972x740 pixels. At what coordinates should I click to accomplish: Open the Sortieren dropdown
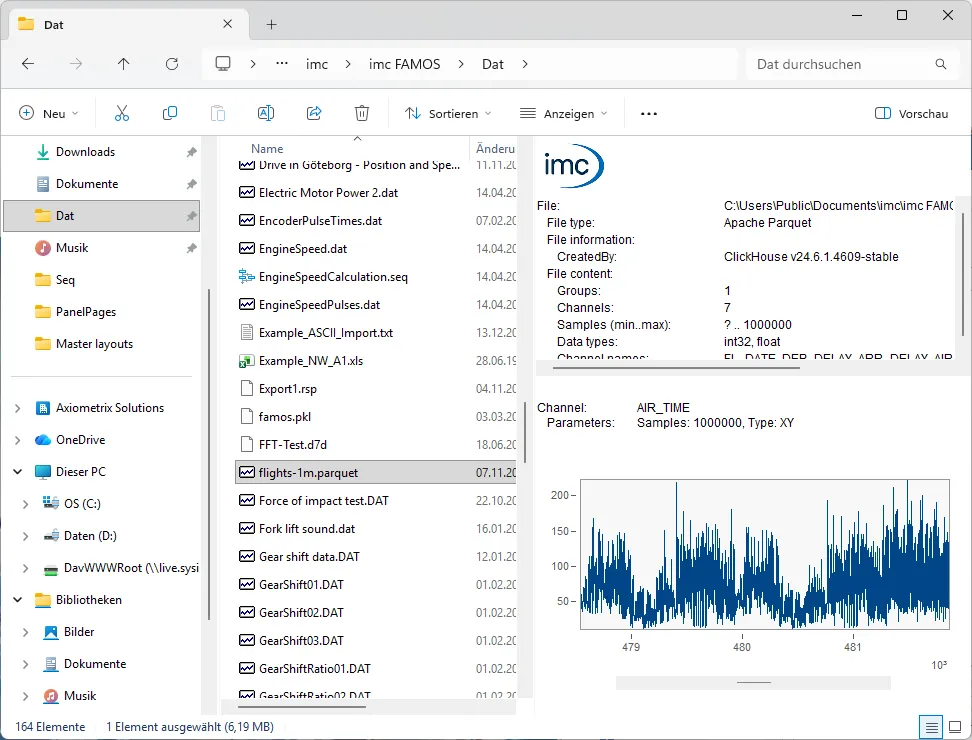(448, 114)
